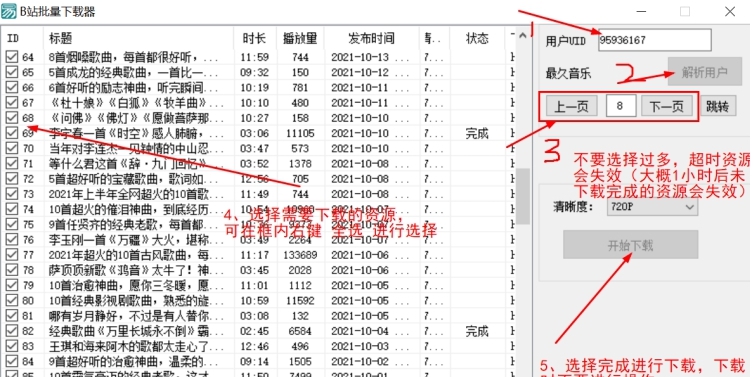Click the 用户UID label
Screen dimensions: 755x377
click(566, 40)
